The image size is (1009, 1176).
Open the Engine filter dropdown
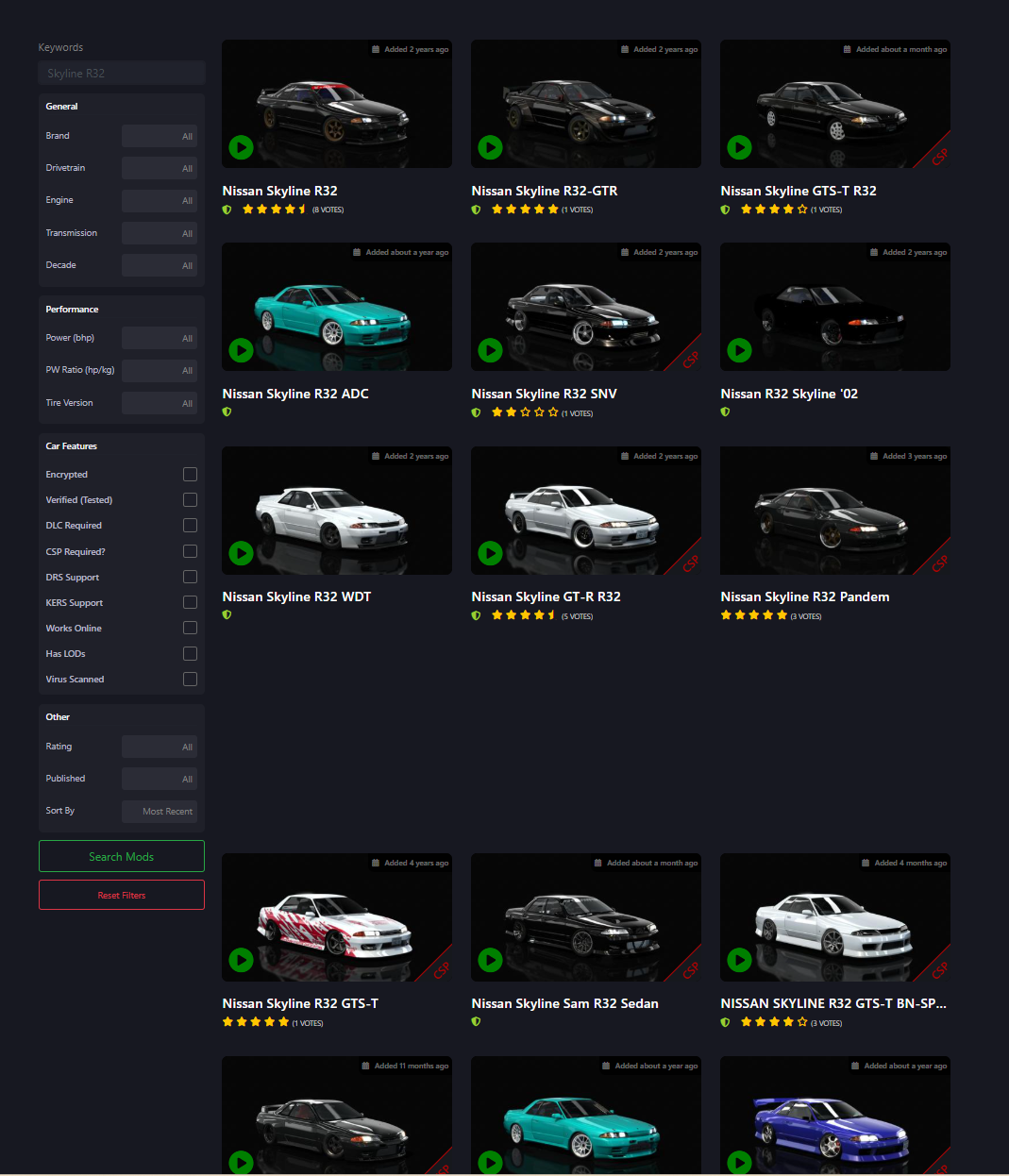click(160, 200)
